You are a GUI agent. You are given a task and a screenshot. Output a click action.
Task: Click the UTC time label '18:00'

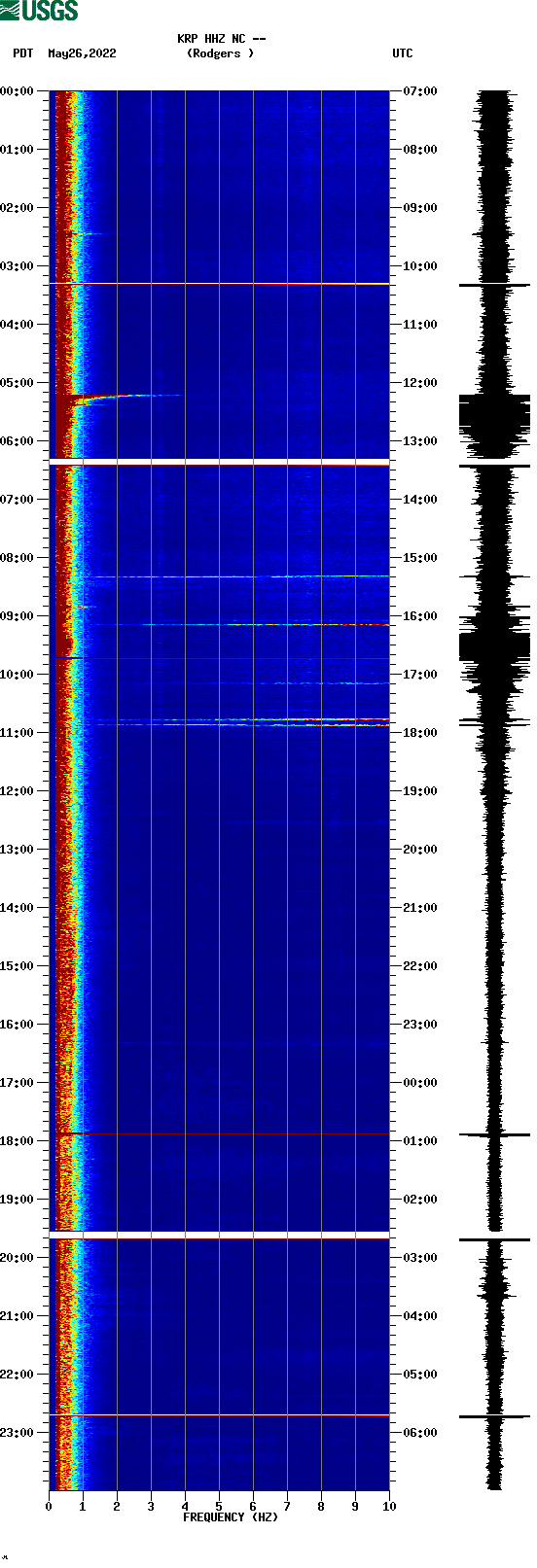point(420,733)
